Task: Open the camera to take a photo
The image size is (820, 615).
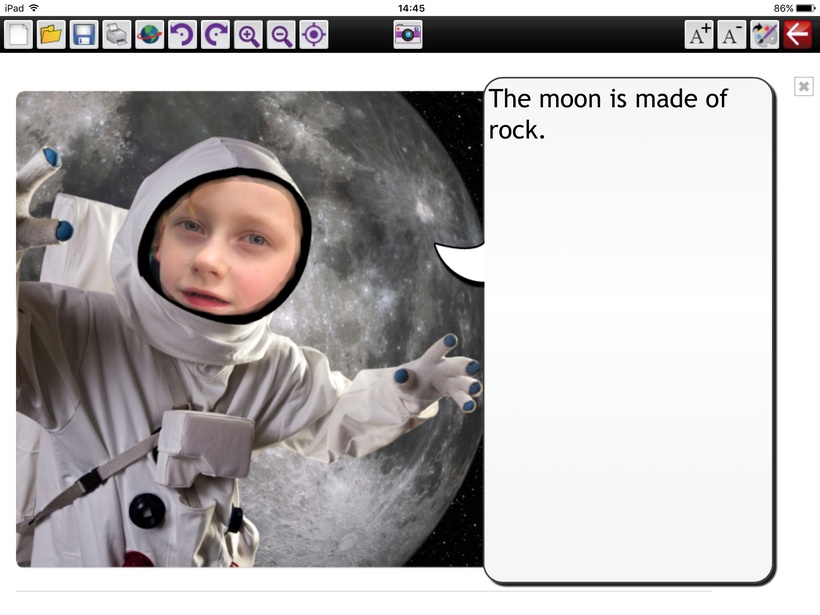Action: click(408, 35)
